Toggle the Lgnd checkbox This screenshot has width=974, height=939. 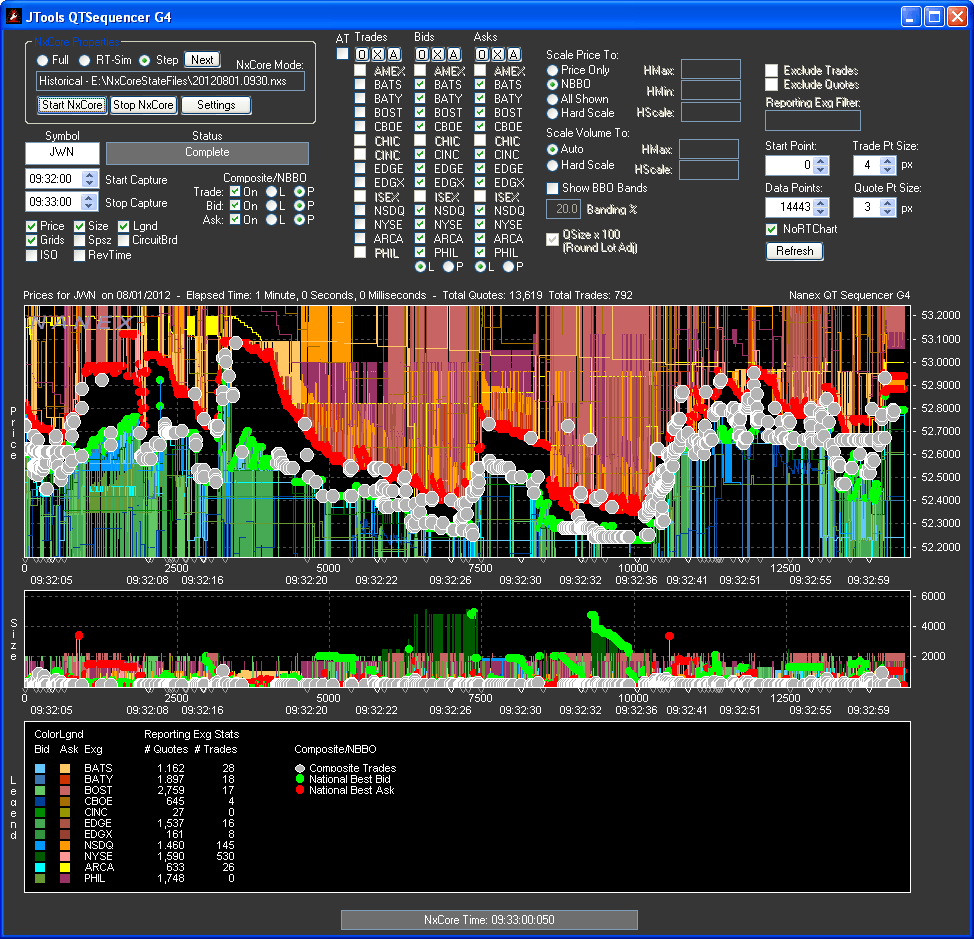[x=124, y=226]
